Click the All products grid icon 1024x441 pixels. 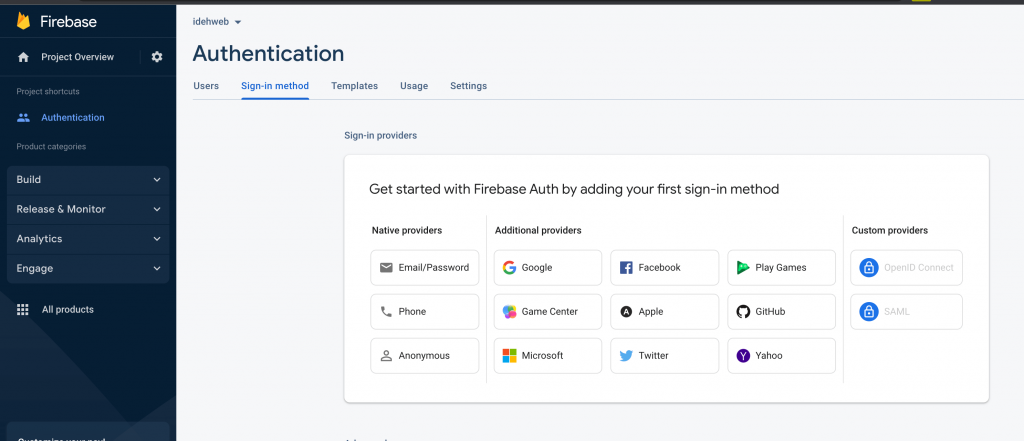point(23,310)
